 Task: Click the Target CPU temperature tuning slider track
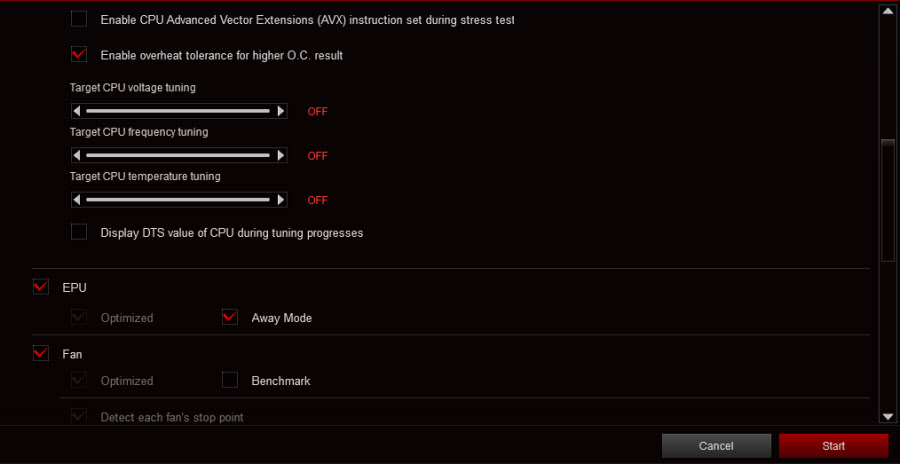178,200
